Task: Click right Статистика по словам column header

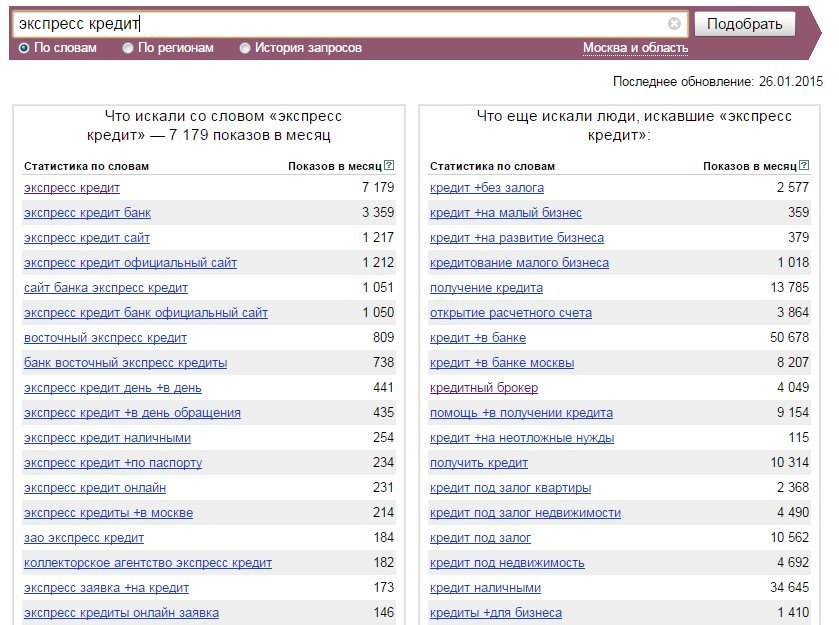Action: [492, 166]
